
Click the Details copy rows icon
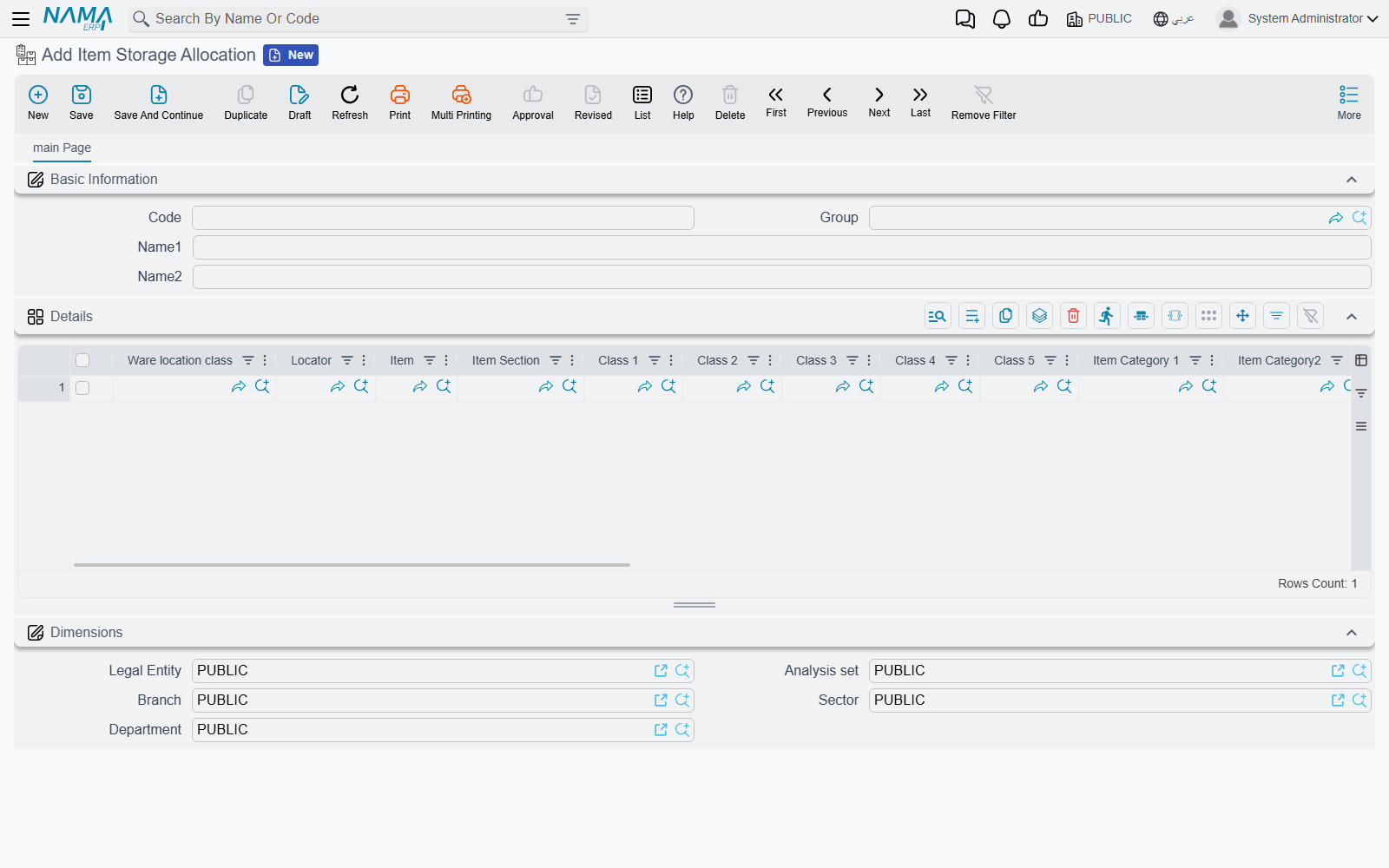point(1005,316)
